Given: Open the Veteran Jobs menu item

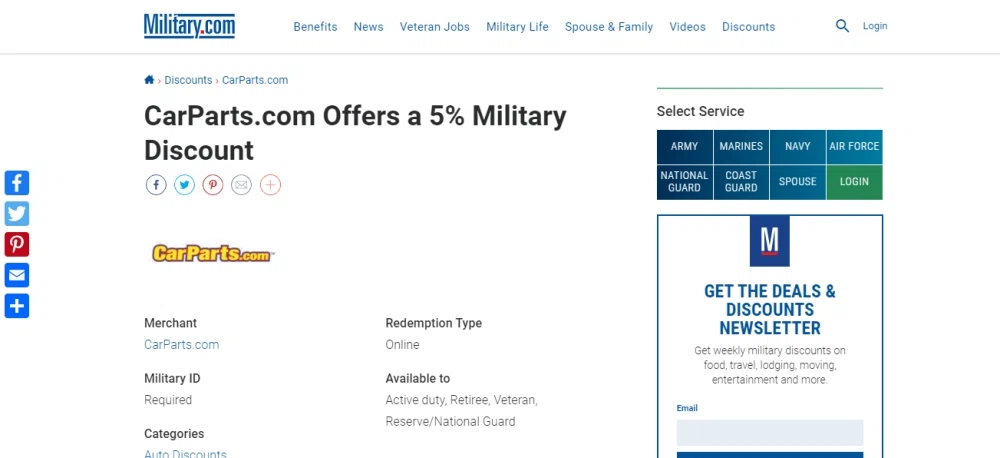Looking at the screenshot, I should coord(435,27).
